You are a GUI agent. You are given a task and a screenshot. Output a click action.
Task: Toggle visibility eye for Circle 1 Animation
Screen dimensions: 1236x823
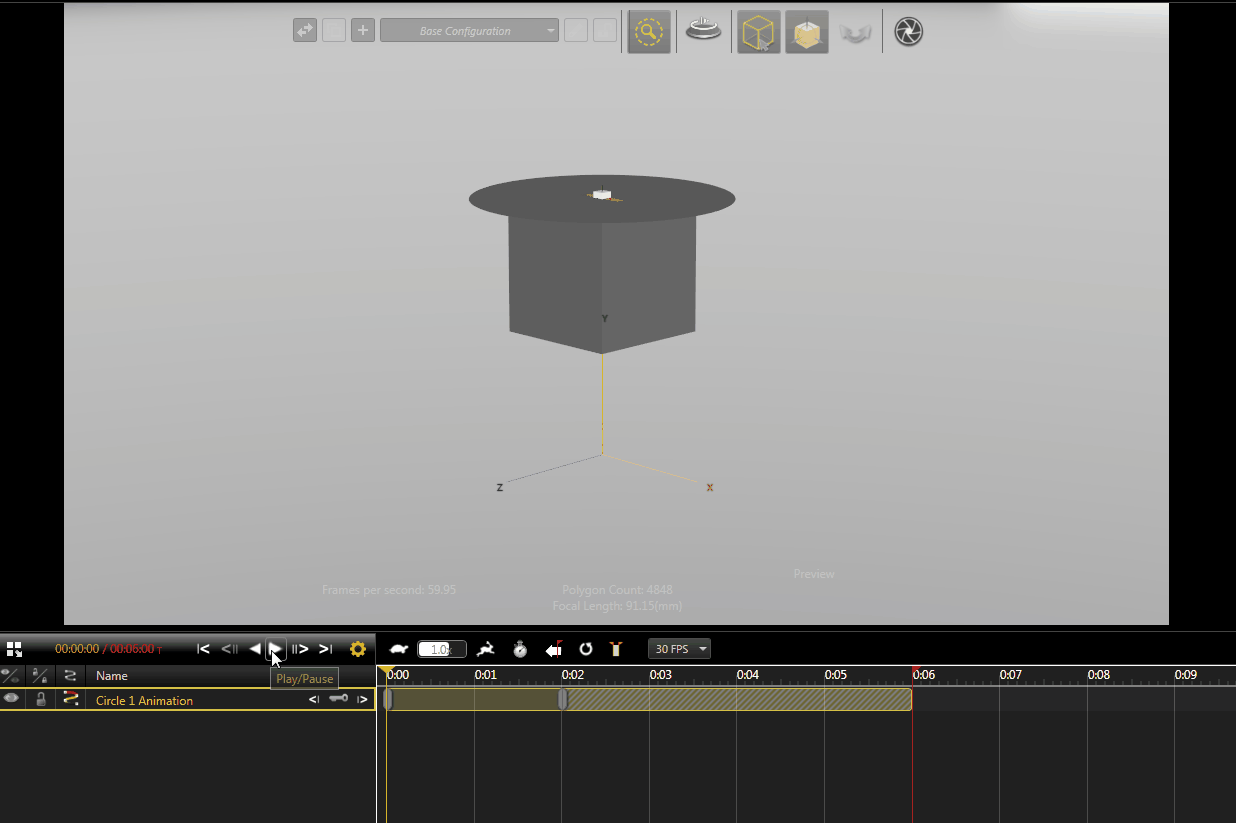coord(11,699)
